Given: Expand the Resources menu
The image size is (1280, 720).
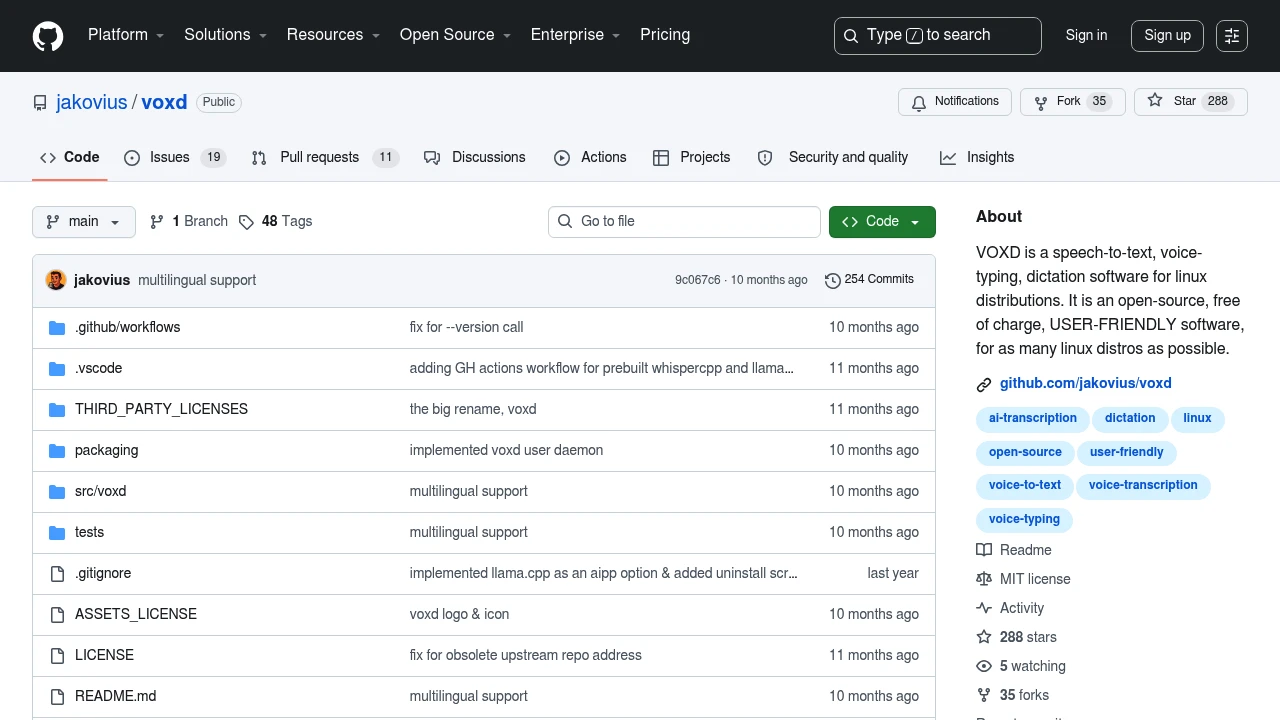Looking at the screenshot, I should 334,35.
